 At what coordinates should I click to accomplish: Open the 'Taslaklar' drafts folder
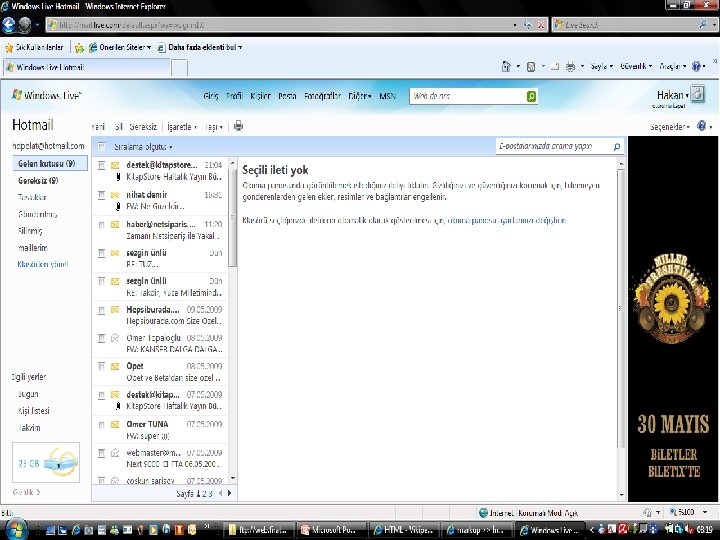coord(32,197)
